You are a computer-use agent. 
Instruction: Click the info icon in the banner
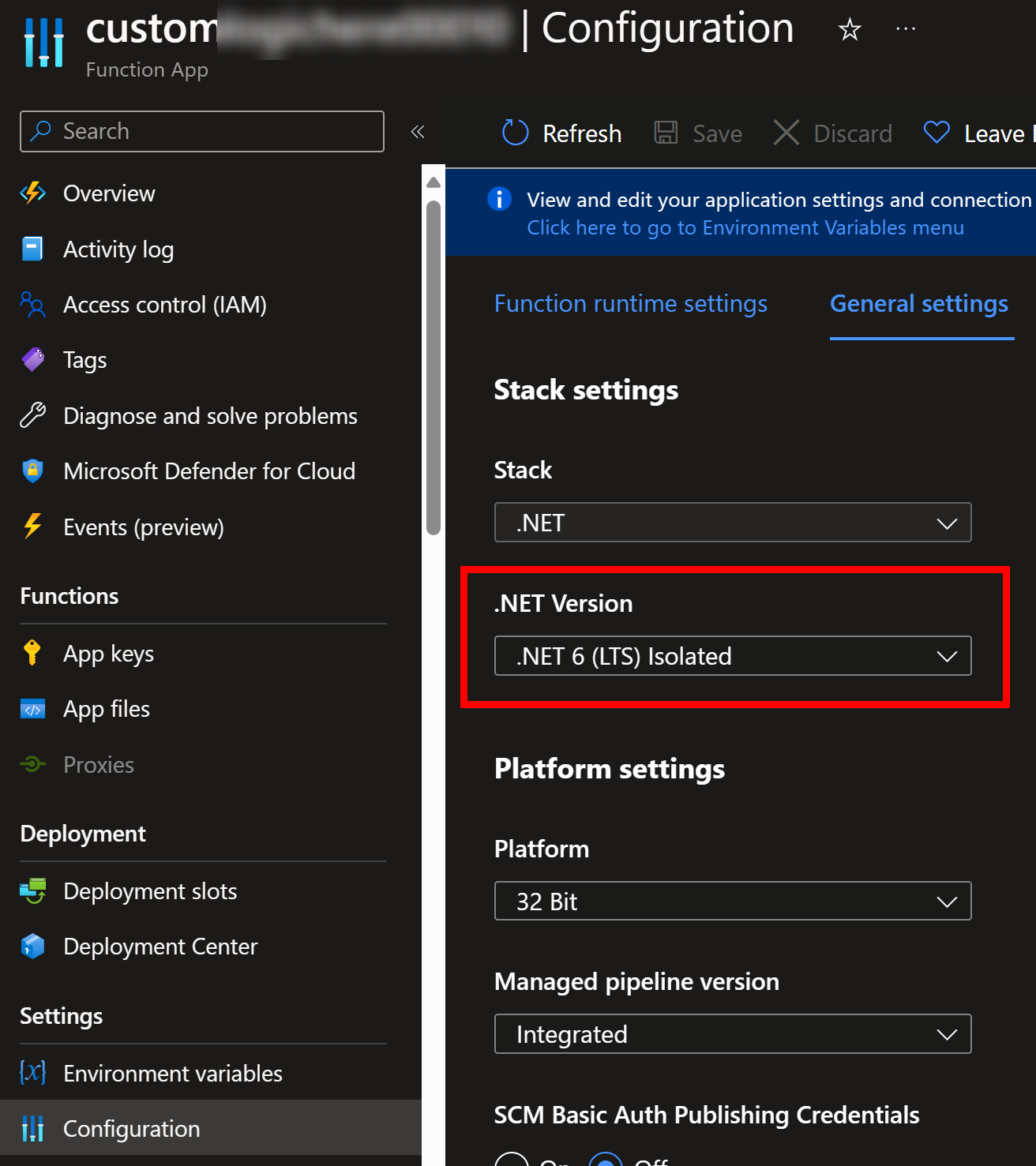499,199
